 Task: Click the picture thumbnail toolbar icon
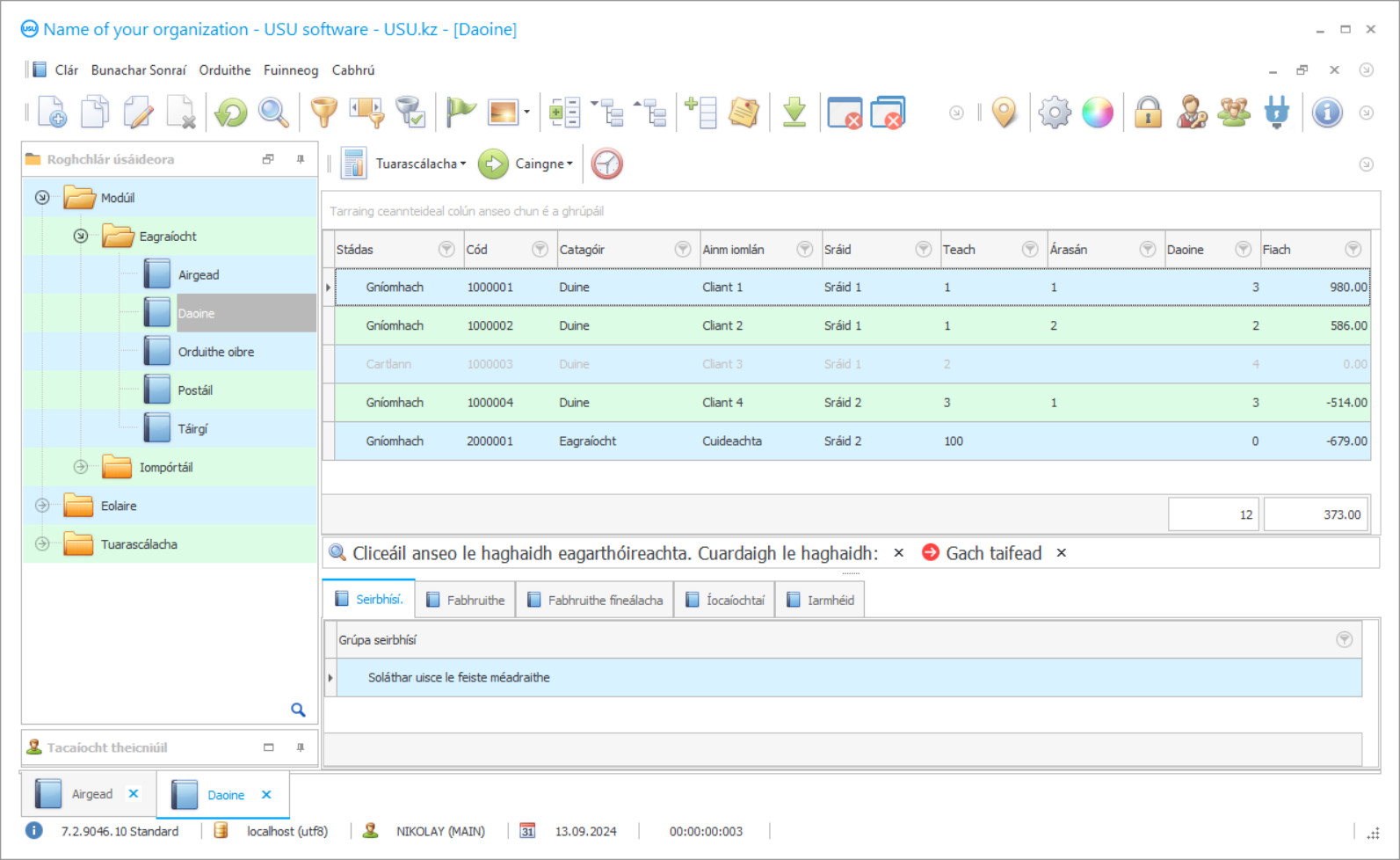[503, 113]
